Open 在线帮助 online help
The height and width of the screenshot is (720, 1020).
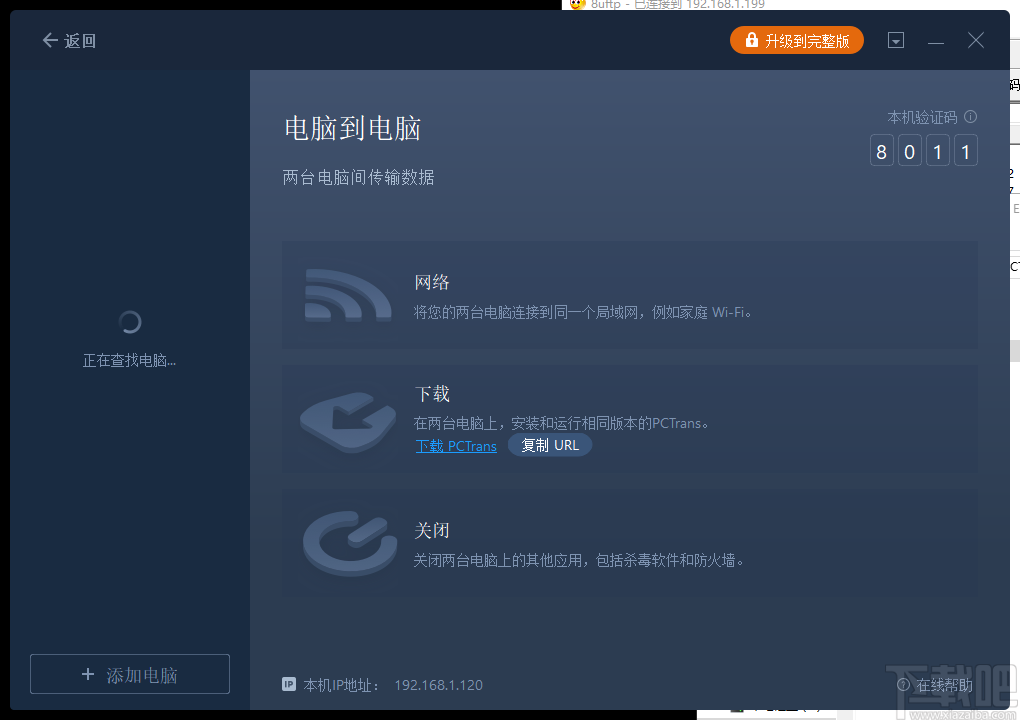pos(943,686)
